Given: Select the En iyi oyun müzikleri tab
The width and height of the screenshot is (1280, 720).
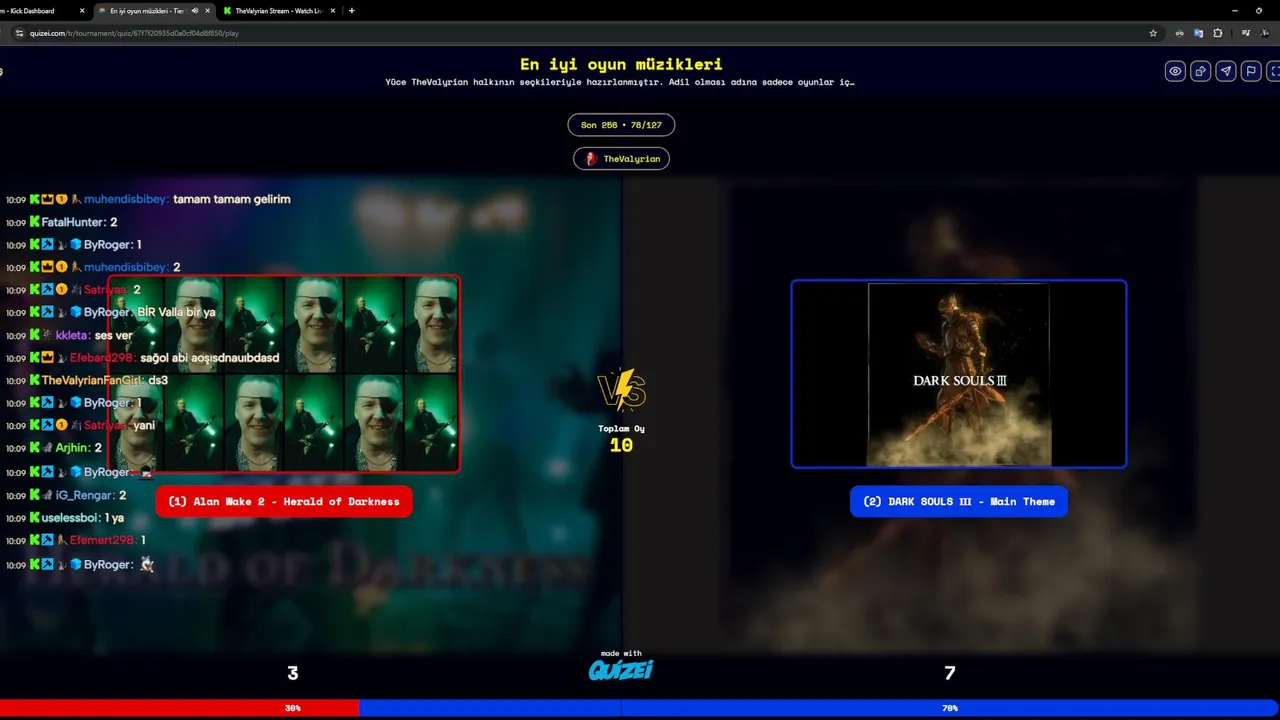Looking at the screenshot, I should tap(155, 11).
